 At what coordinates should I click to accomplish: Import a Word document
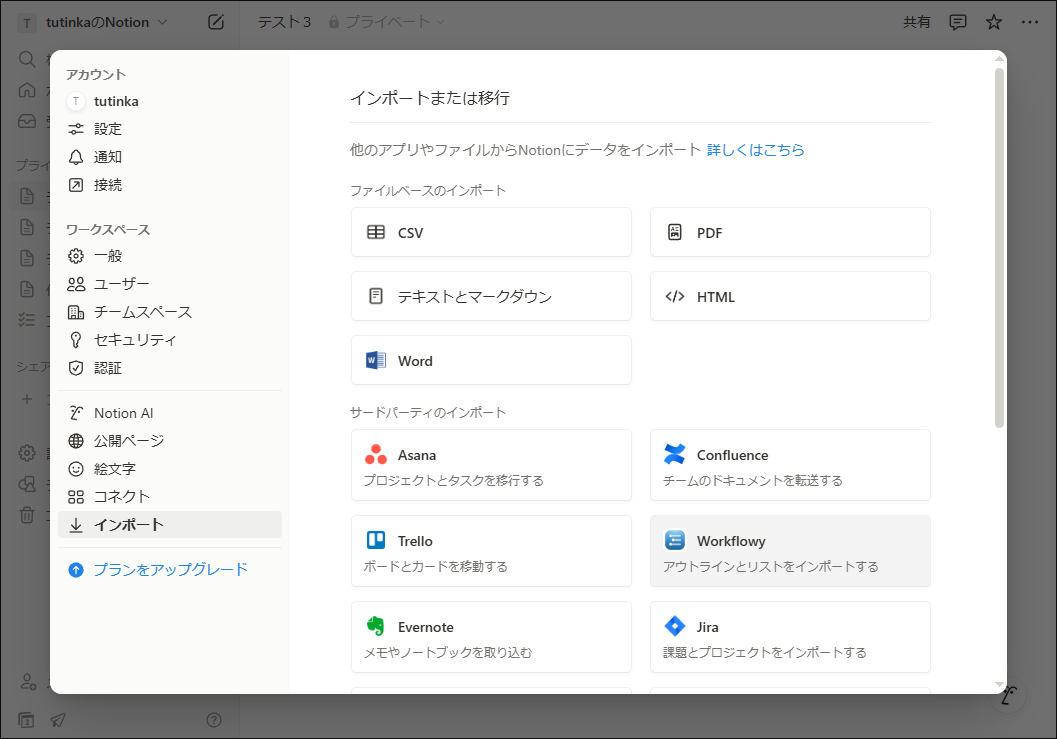pos(491,360)
